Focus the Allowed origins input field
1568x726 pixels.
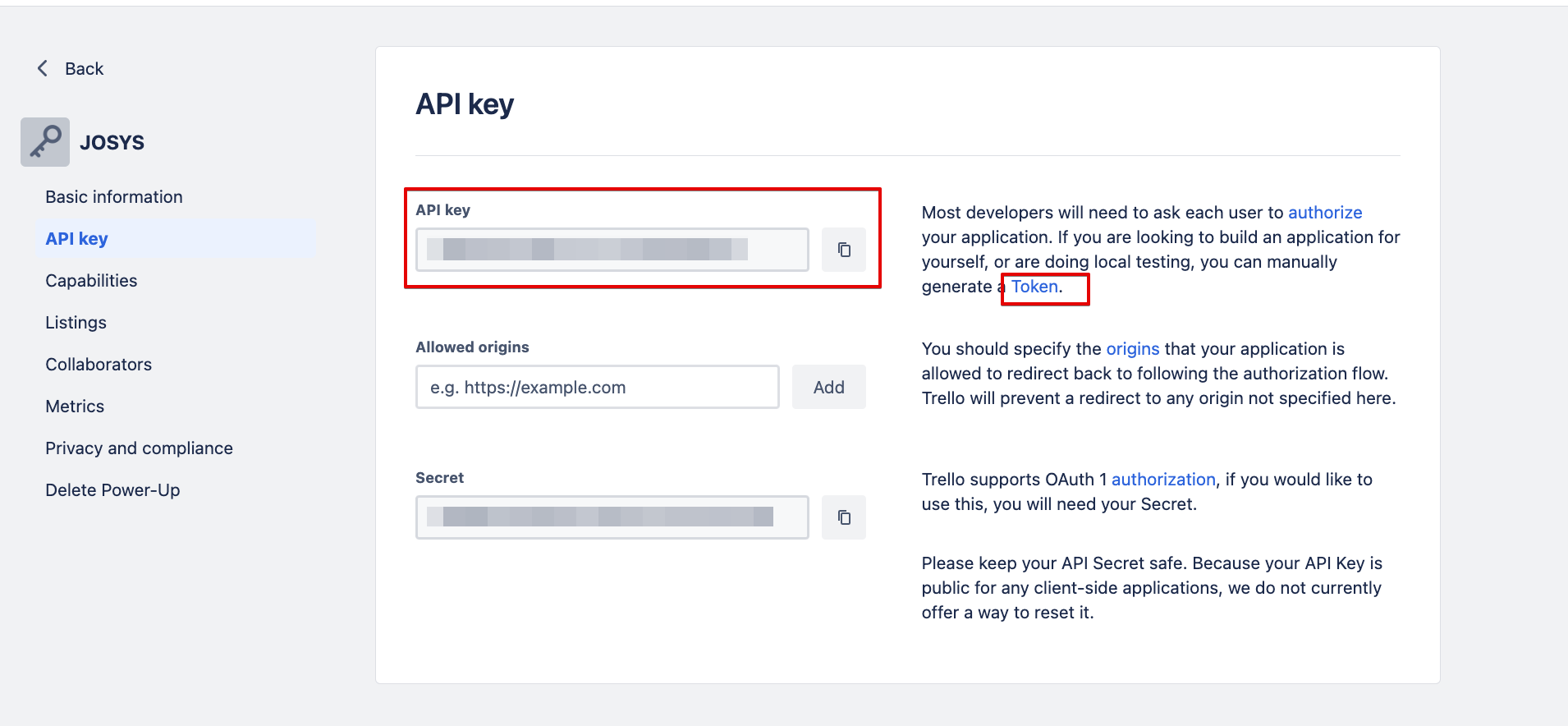[597, 387]
